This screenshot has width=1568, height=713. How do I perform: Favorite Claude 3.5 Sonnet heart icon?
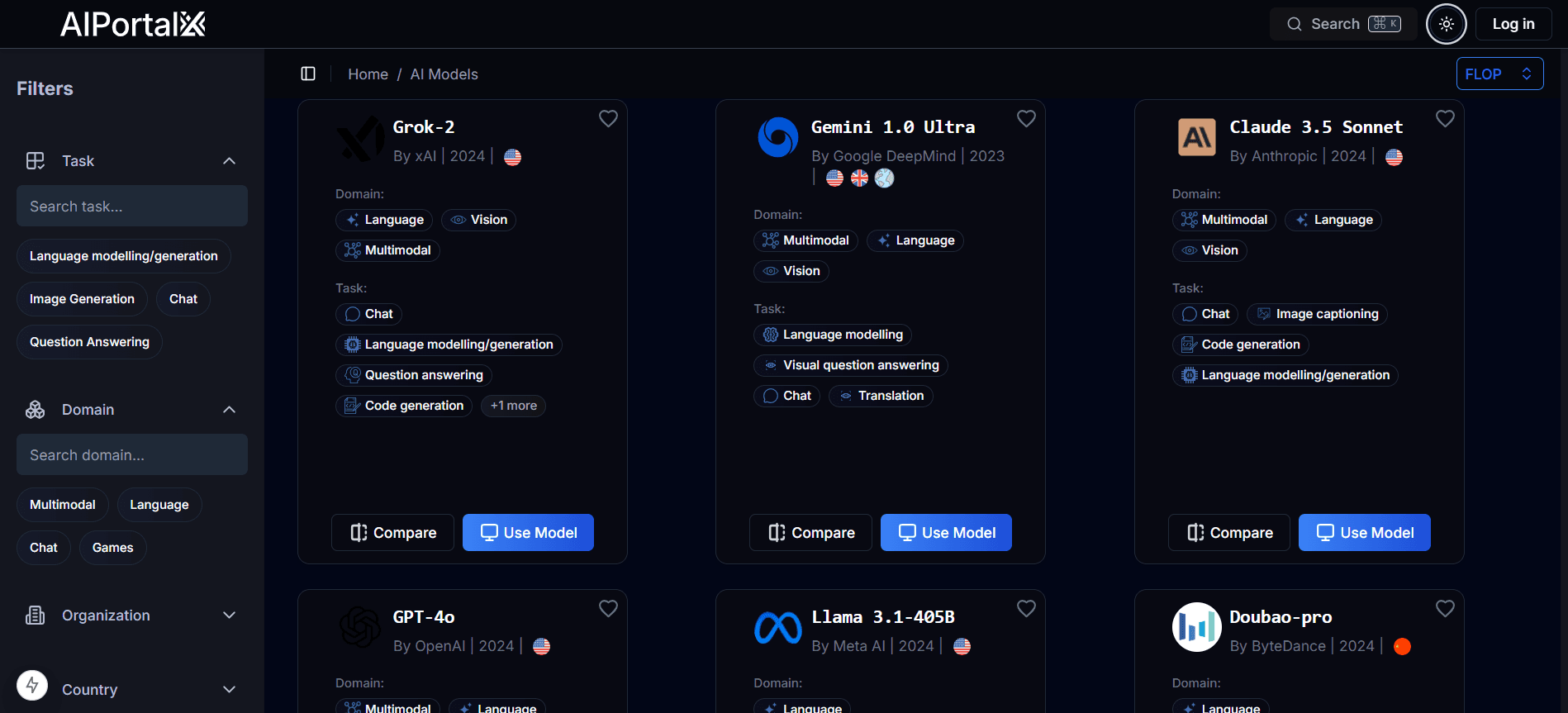coord(1445,119)
